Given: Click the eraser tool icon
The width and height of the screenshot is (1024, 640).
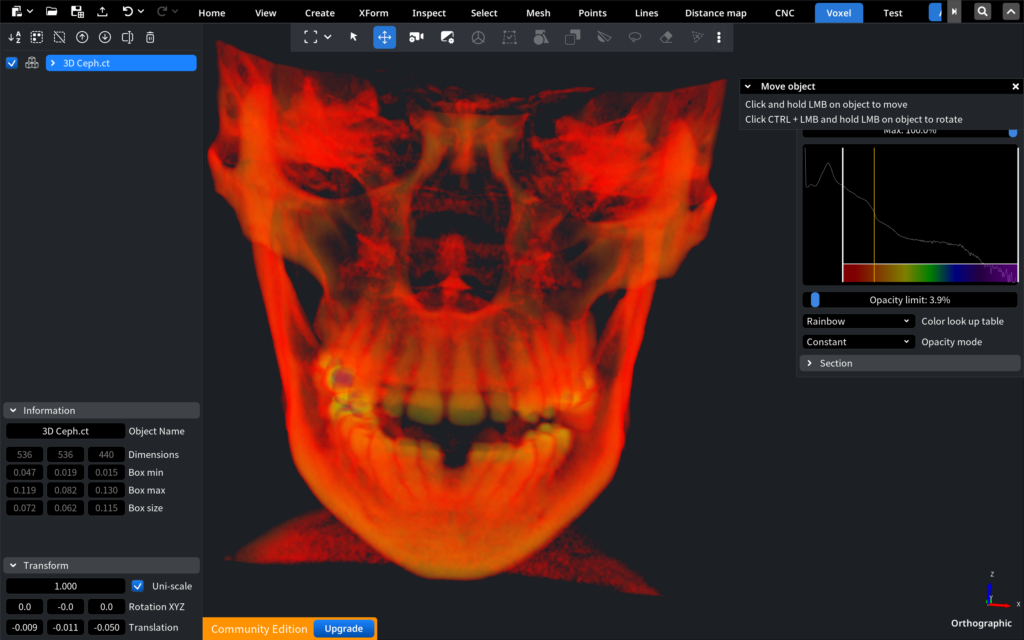Looking at the screenshot, I should pyautogui.click(x=666, y=37).
